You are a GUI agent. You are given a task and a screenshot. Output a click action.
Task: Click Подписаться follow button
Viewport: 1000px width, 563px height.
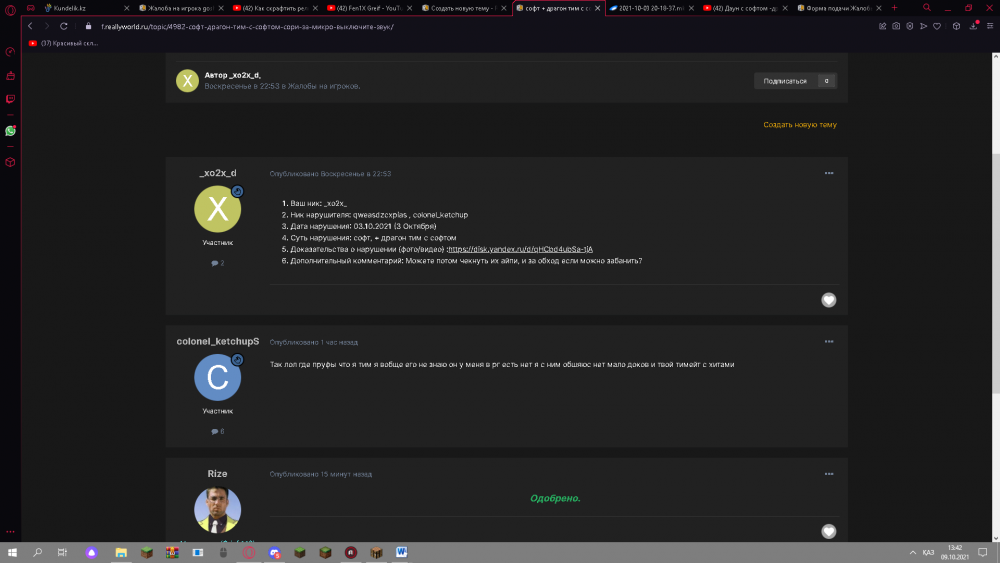pyautogui.click(x=785, y=81)
